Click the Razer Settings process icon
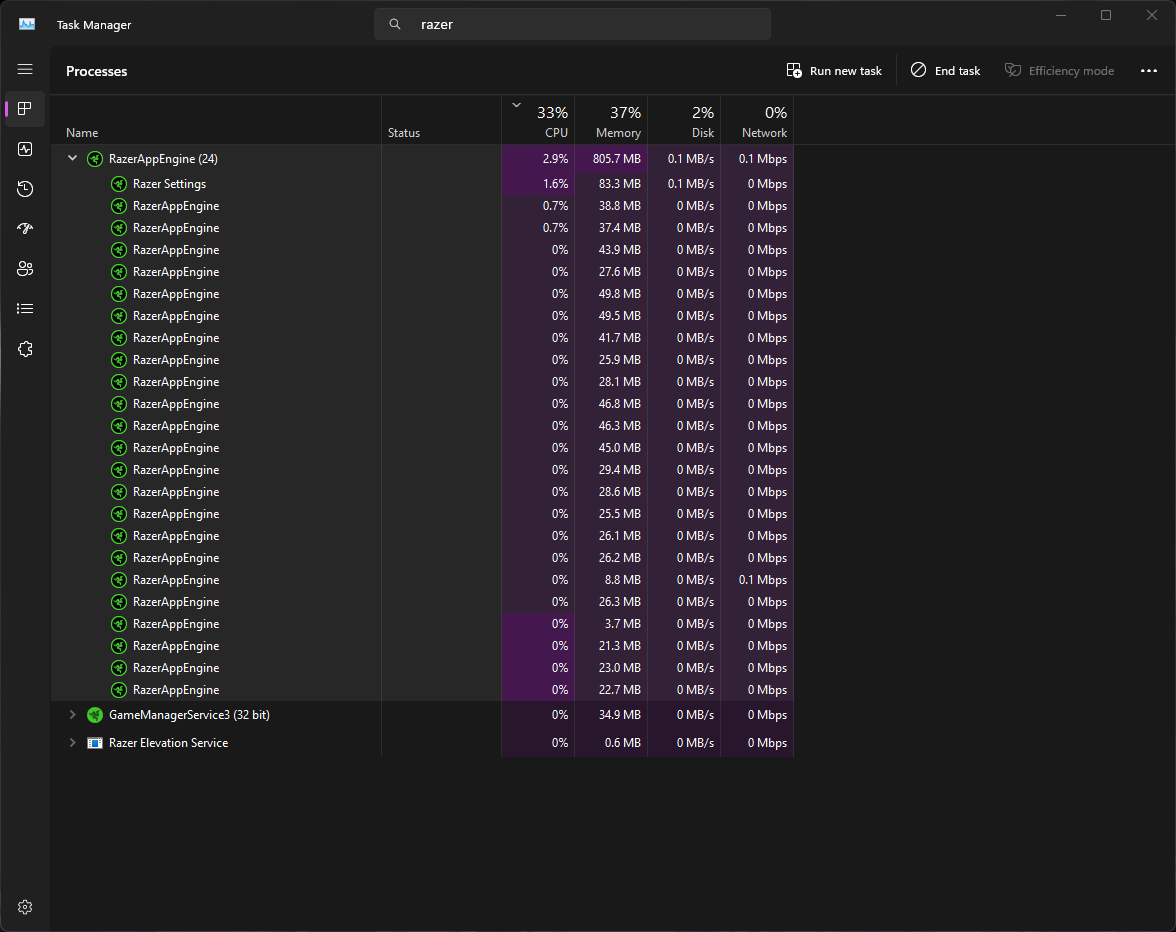Screen dimensions: 1176x932 [118, 184]
